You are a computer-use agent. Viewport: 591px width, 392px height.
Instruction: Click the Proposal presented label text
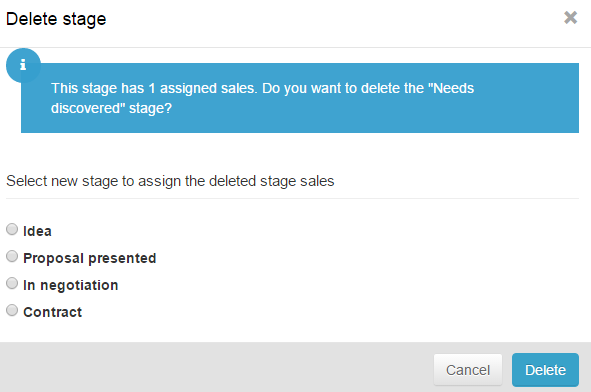tap(90, 258)
